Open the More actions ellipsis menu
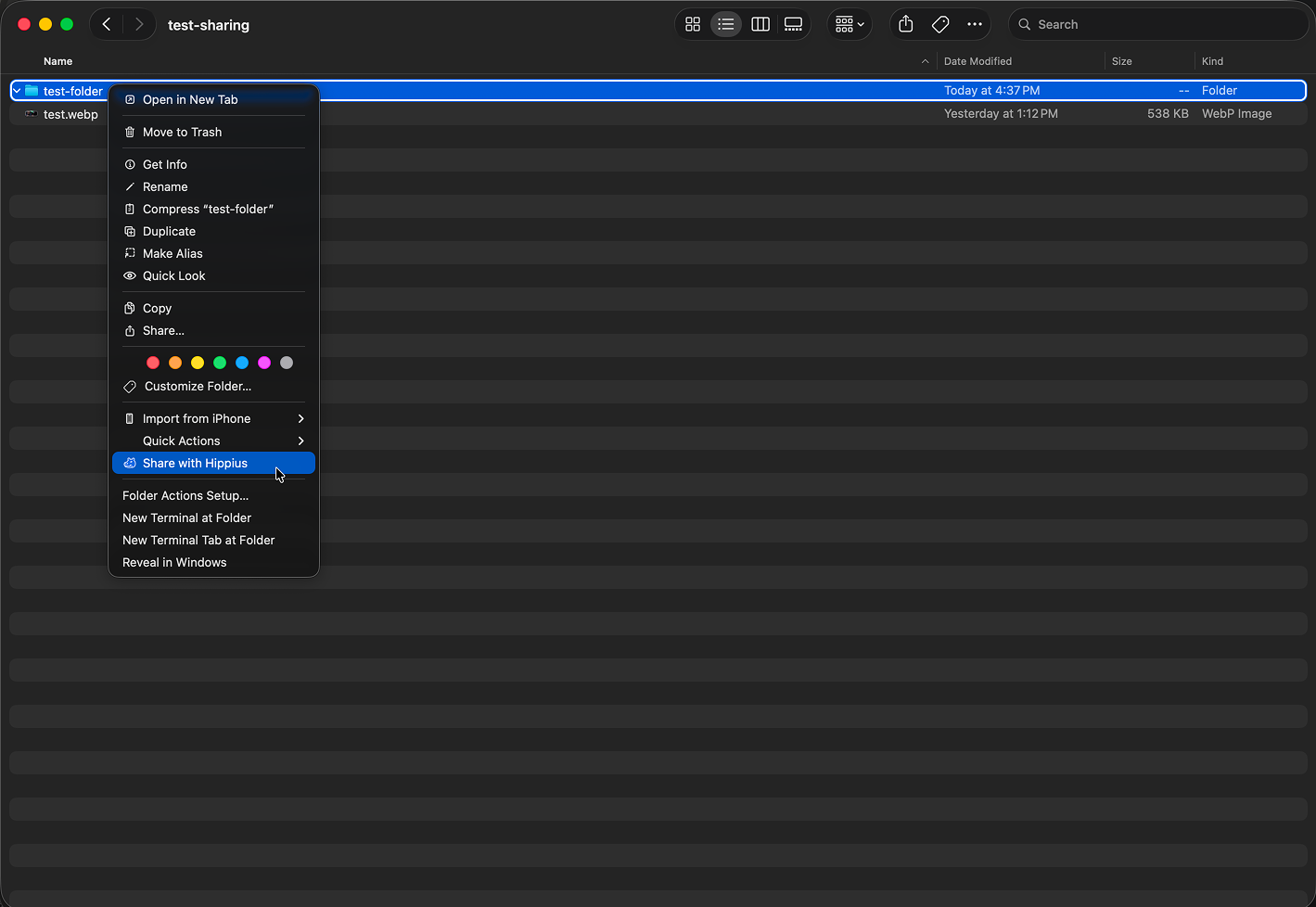 (x=975, y=24)
